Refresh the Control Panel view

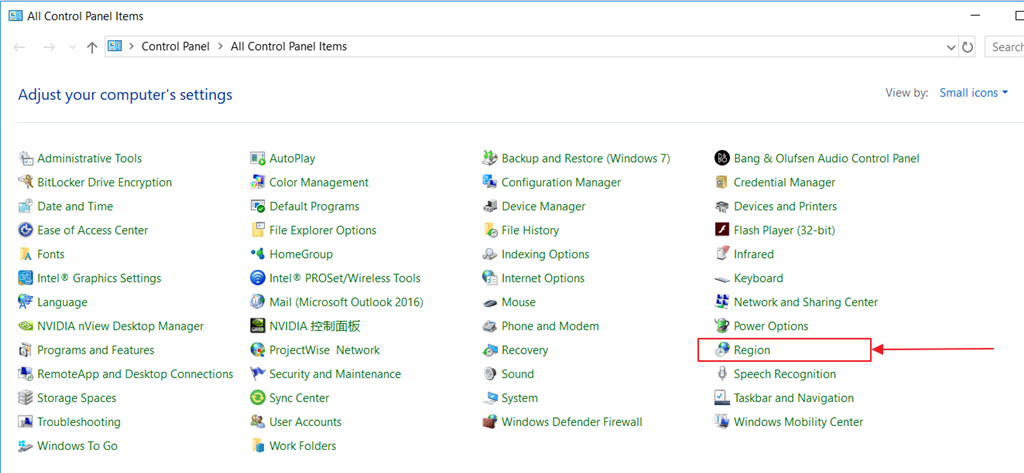pyautogui.click(x=968, y=47)
